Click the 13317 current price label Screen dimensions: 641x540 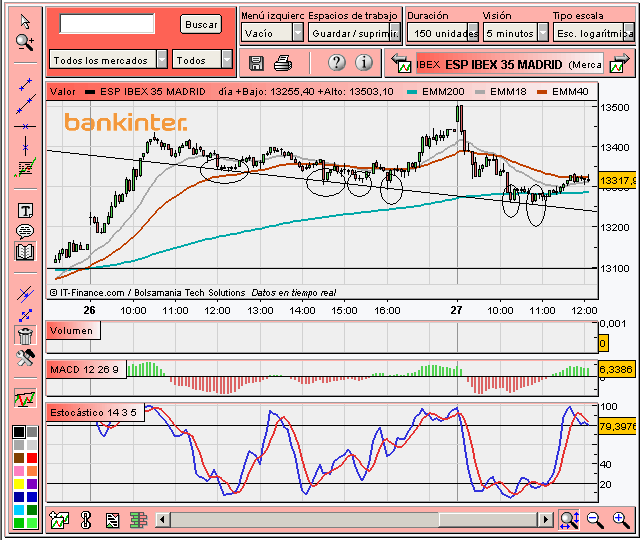point(617,180)
